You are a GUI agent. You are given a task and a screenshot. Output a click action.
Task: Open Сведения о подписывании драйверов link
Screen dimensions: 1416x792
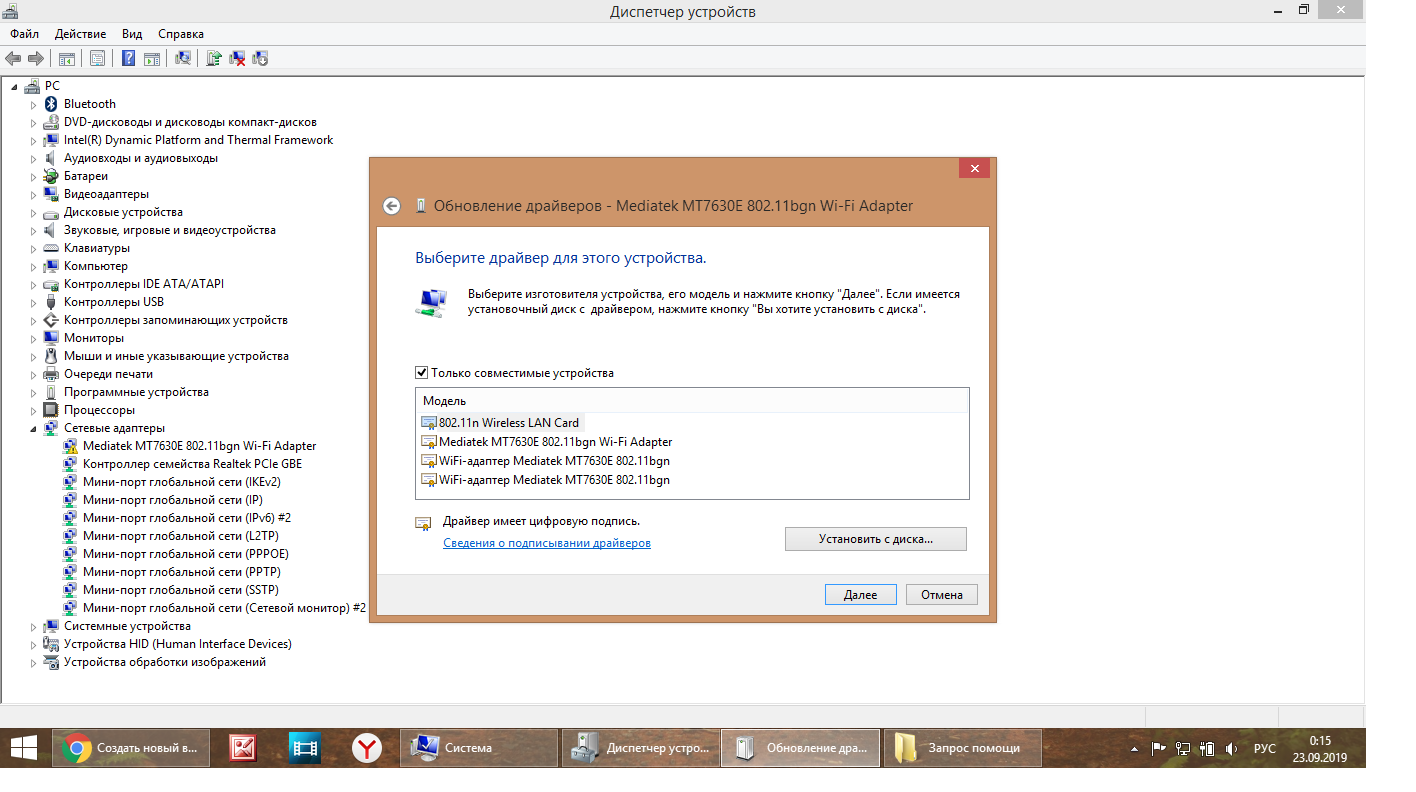tap(547, 543)
